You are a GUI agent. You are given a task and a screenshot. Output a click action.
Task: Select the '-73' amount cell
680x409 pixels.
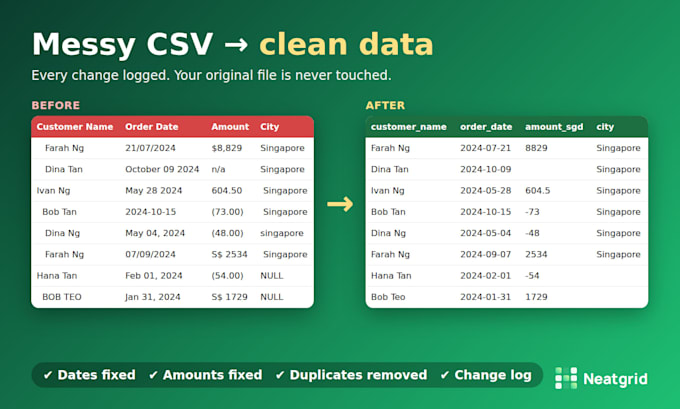(532, 212)
